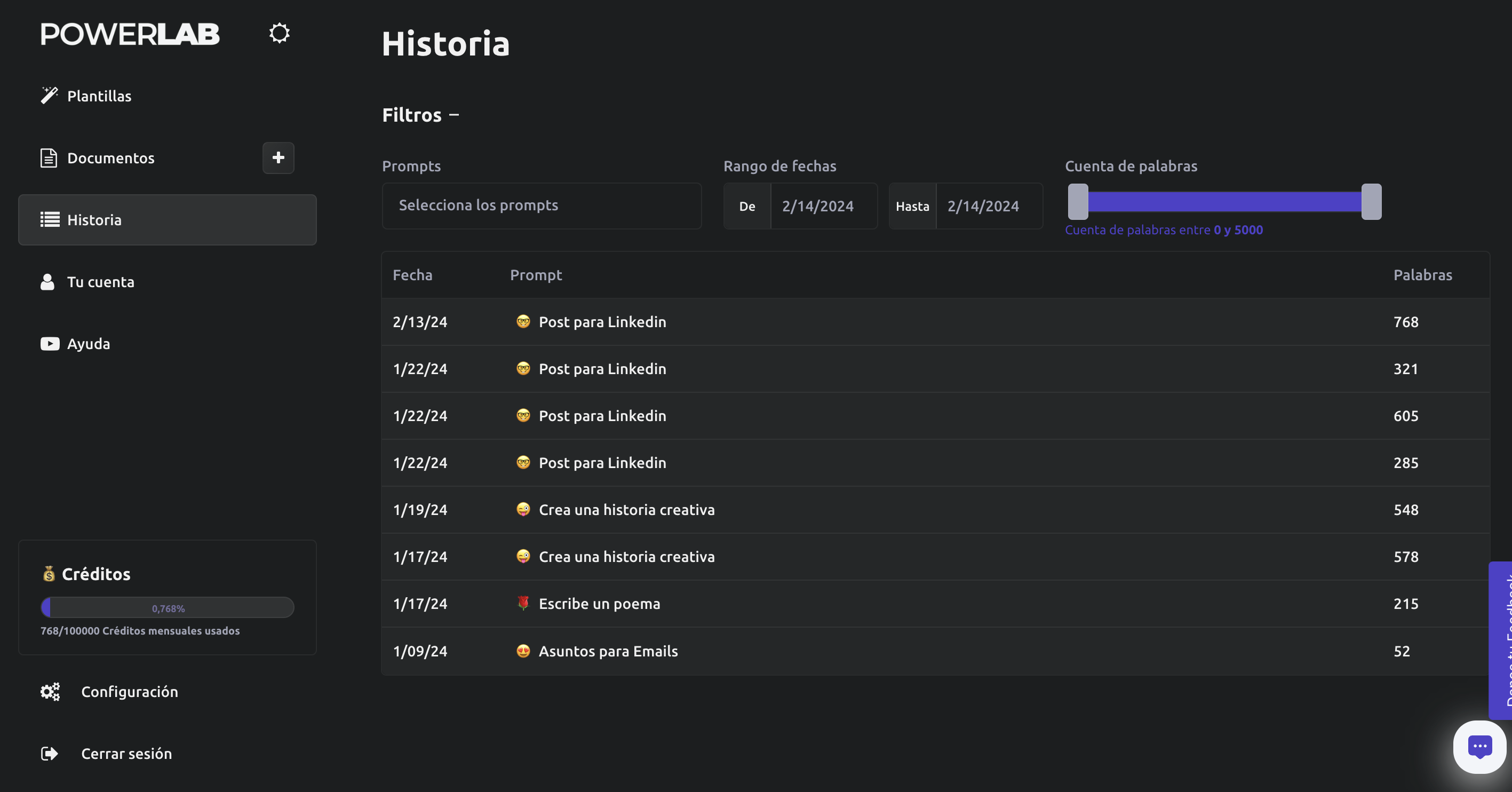Image resolution: width=1512 pixels, height=792 pixels.
Task: Click the right word count slider handle
Action: point(1371,201)
